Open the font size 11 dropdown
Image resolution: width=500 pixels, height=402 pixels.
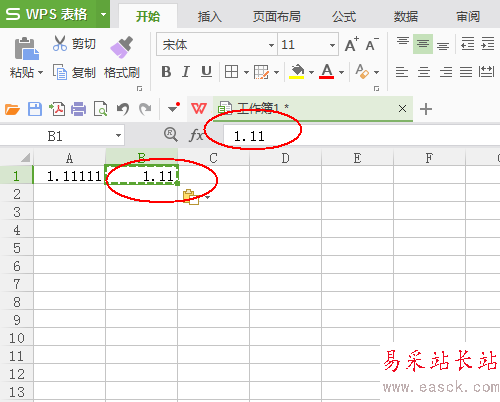332,45
